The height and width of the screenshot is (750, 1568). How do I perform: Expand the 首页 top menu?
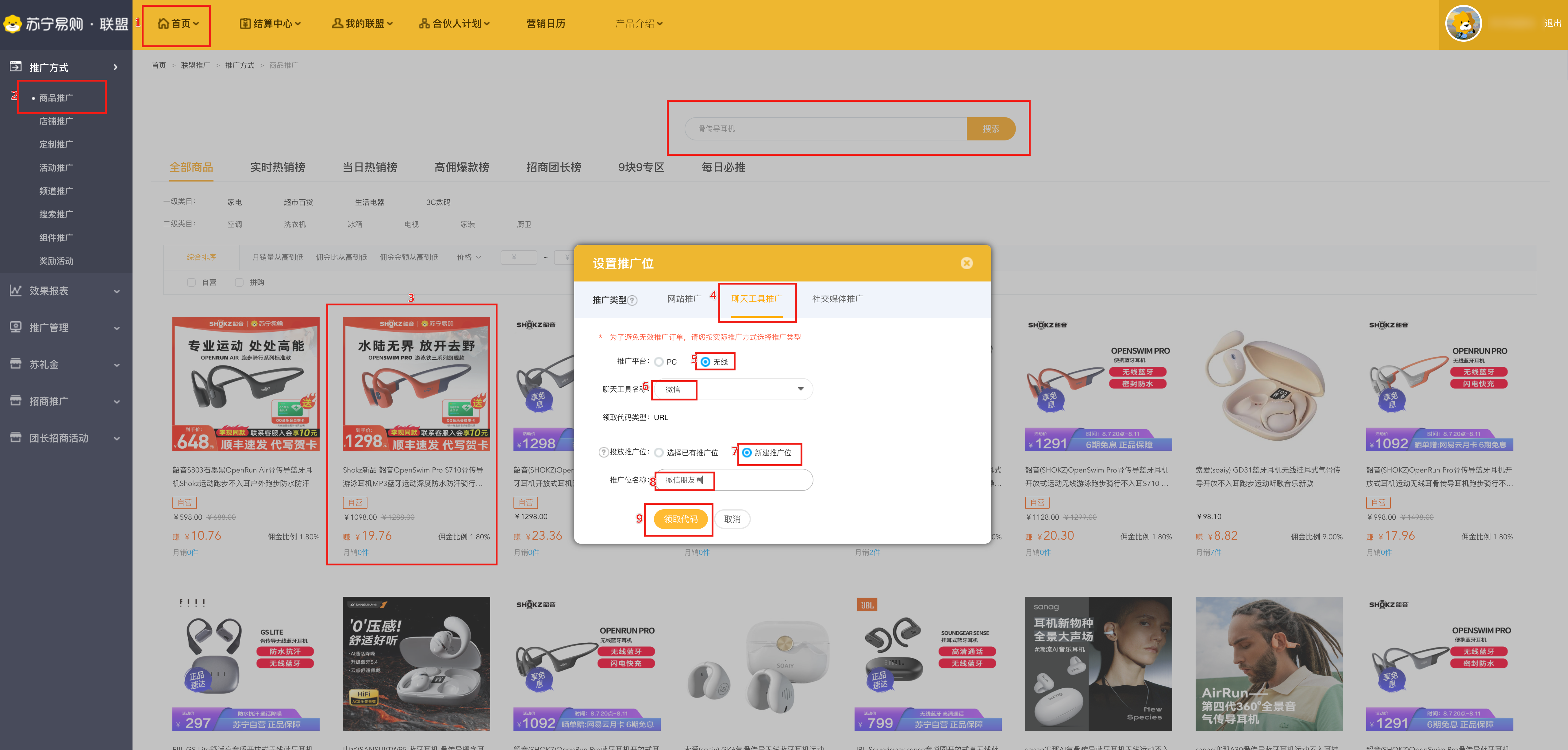[x=196, y=24]
